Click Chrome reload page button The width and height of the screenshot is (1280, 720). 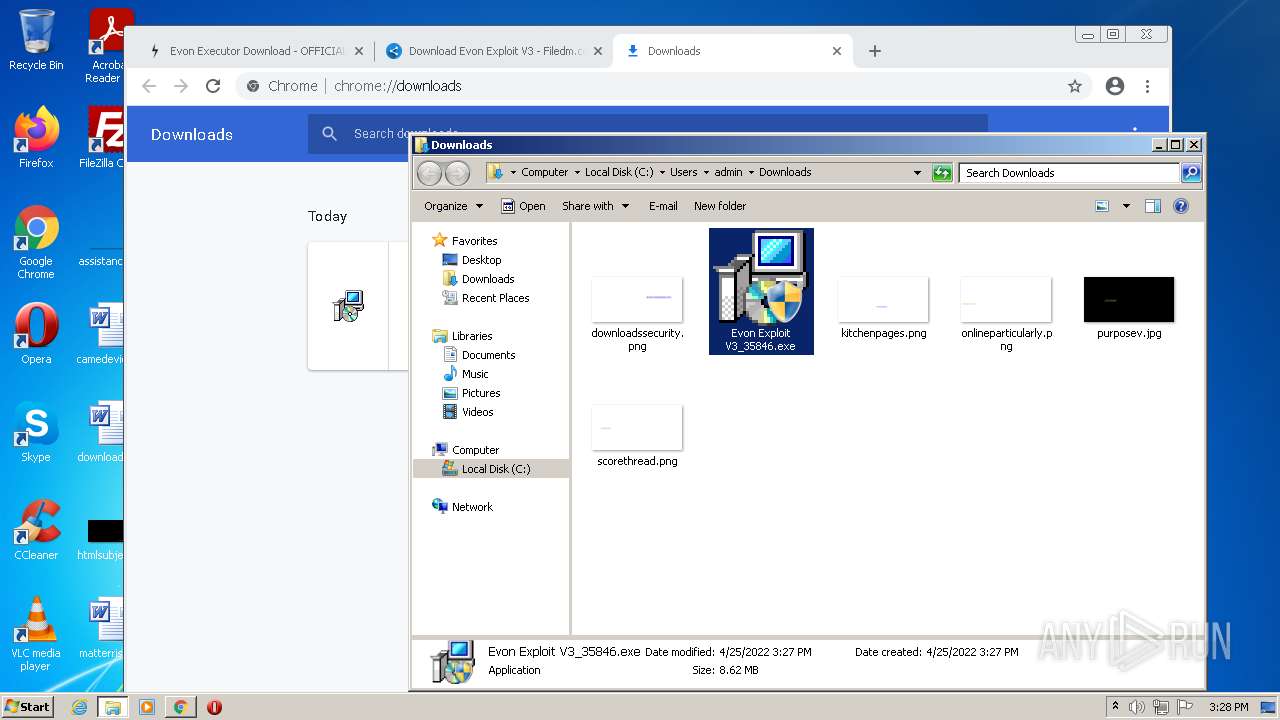(213, 86)
